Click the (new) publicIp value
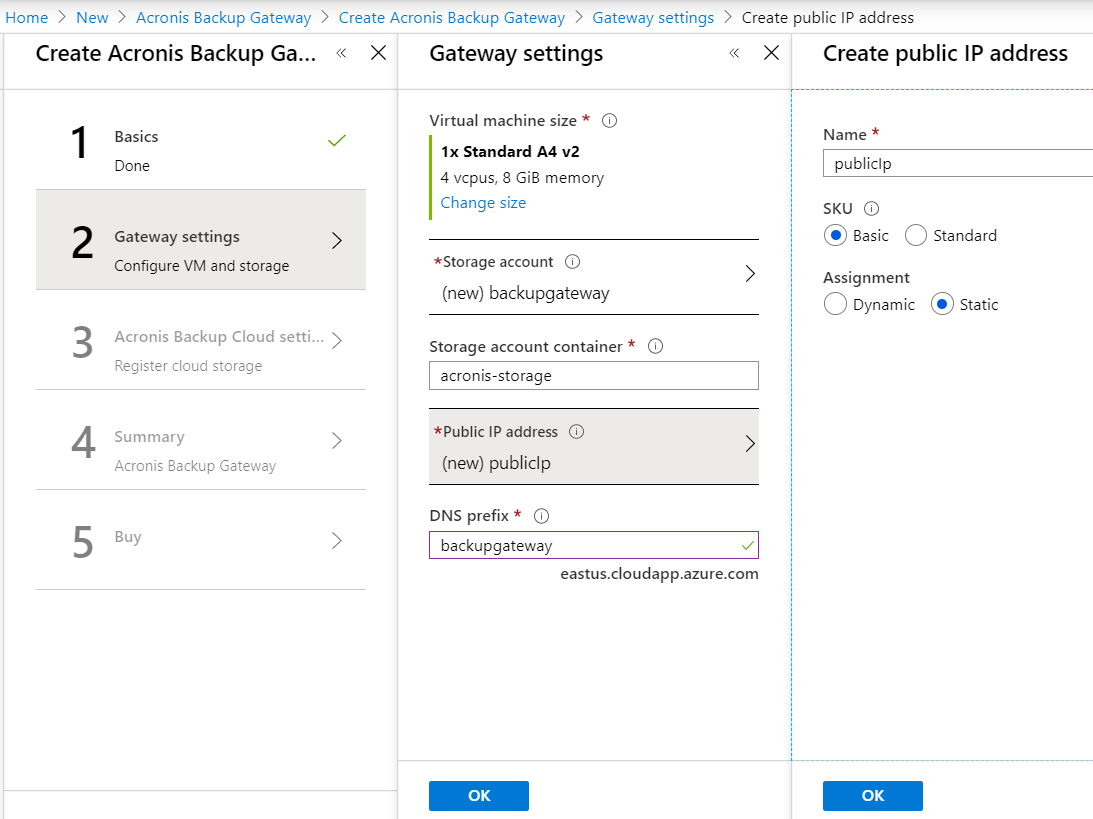 click(496, 463)
